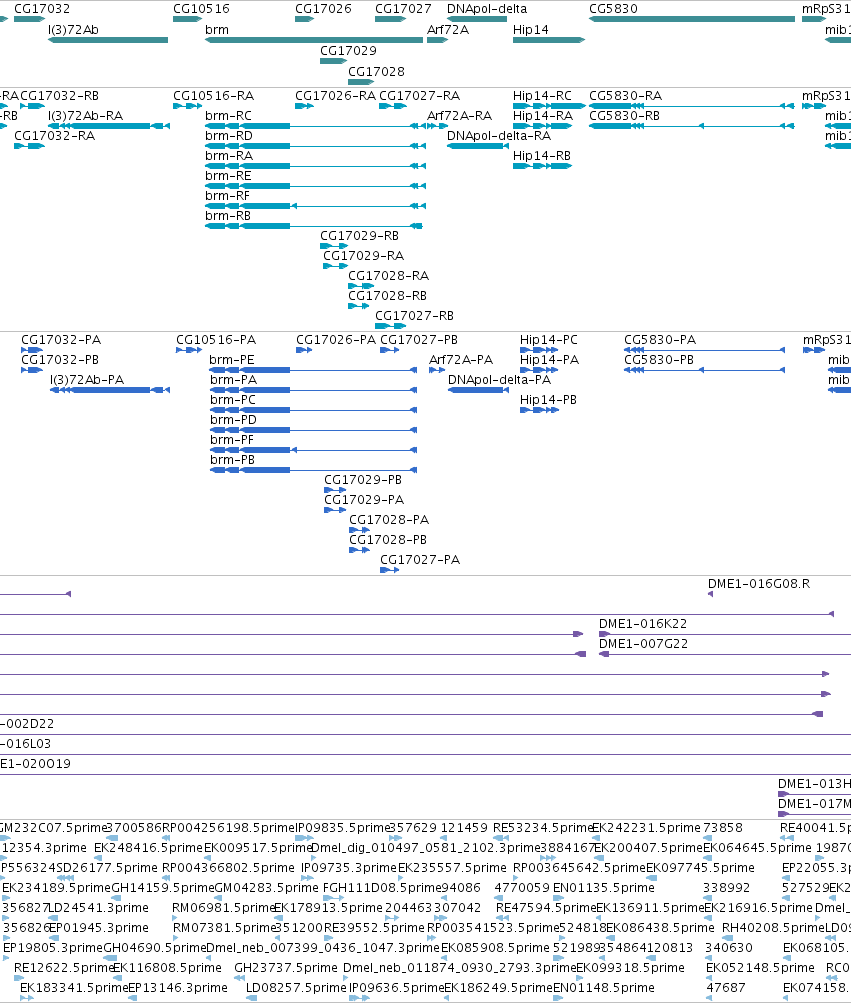Viewport: 851px width, 1003px height.
Task: Select the CG17029-PB protein label
Action: (x=363, y=480)
